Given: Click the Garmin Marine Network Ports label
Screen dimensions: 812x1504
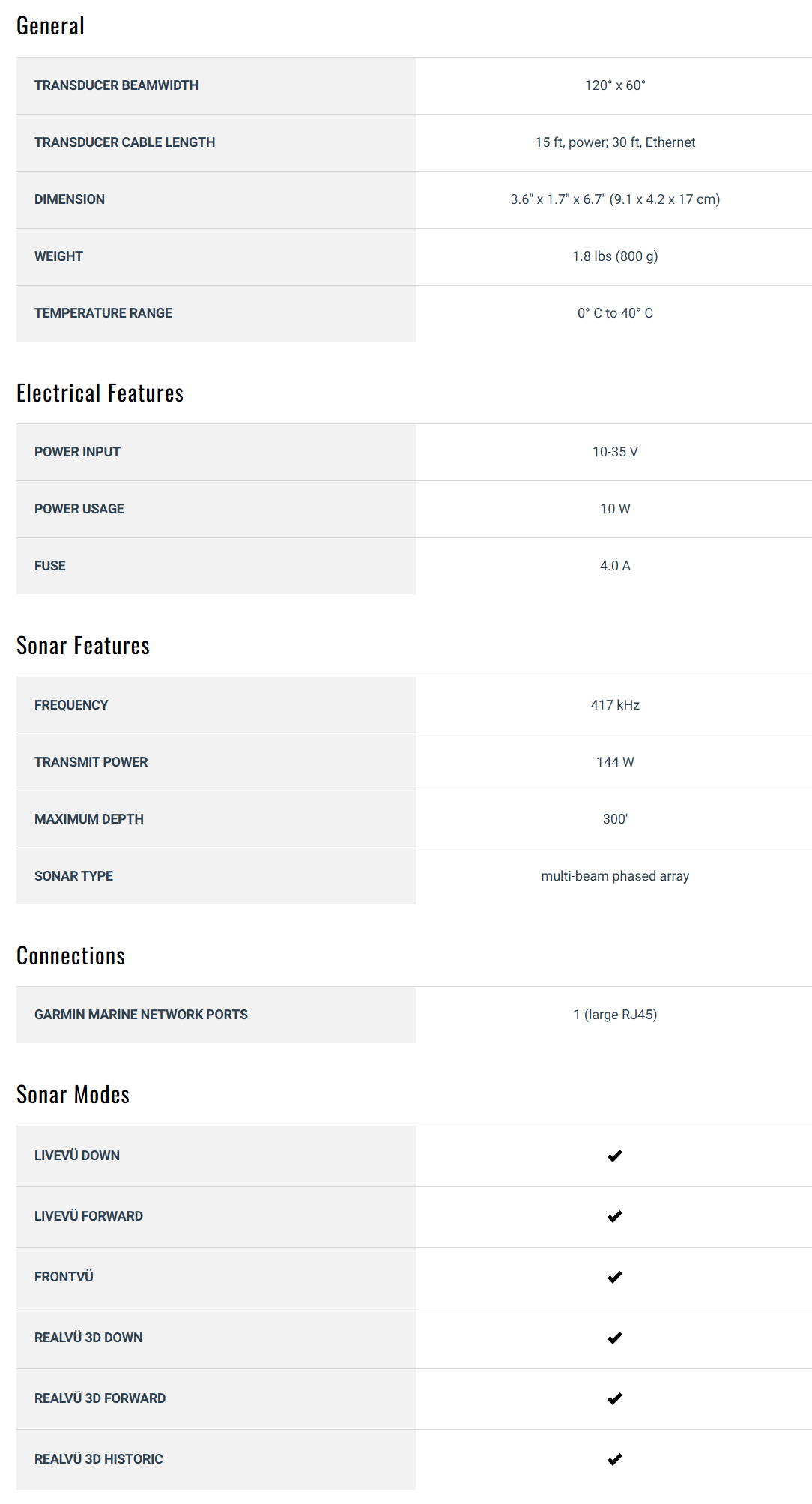Looking at the screenshot, I should pos(141,1015).
